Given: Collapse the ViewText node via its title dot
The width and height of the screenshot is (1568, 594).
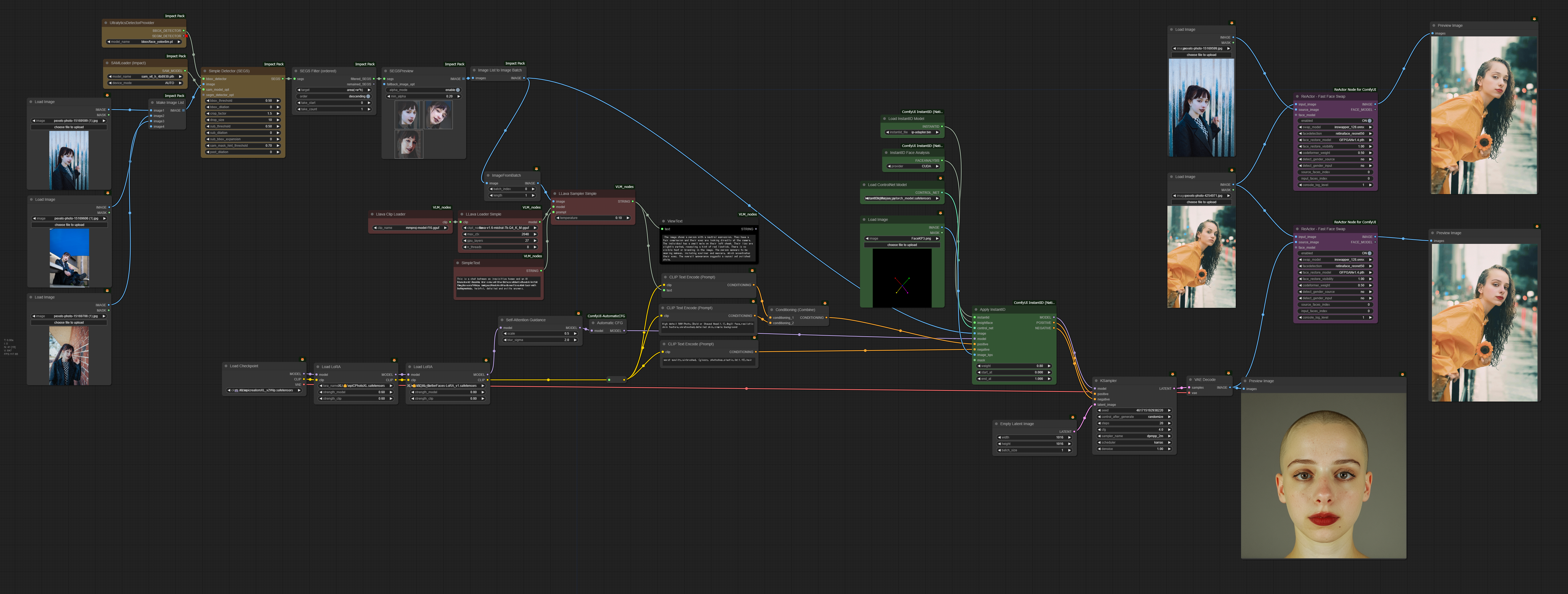Looking at the screenshot, I should coord(664,222).
